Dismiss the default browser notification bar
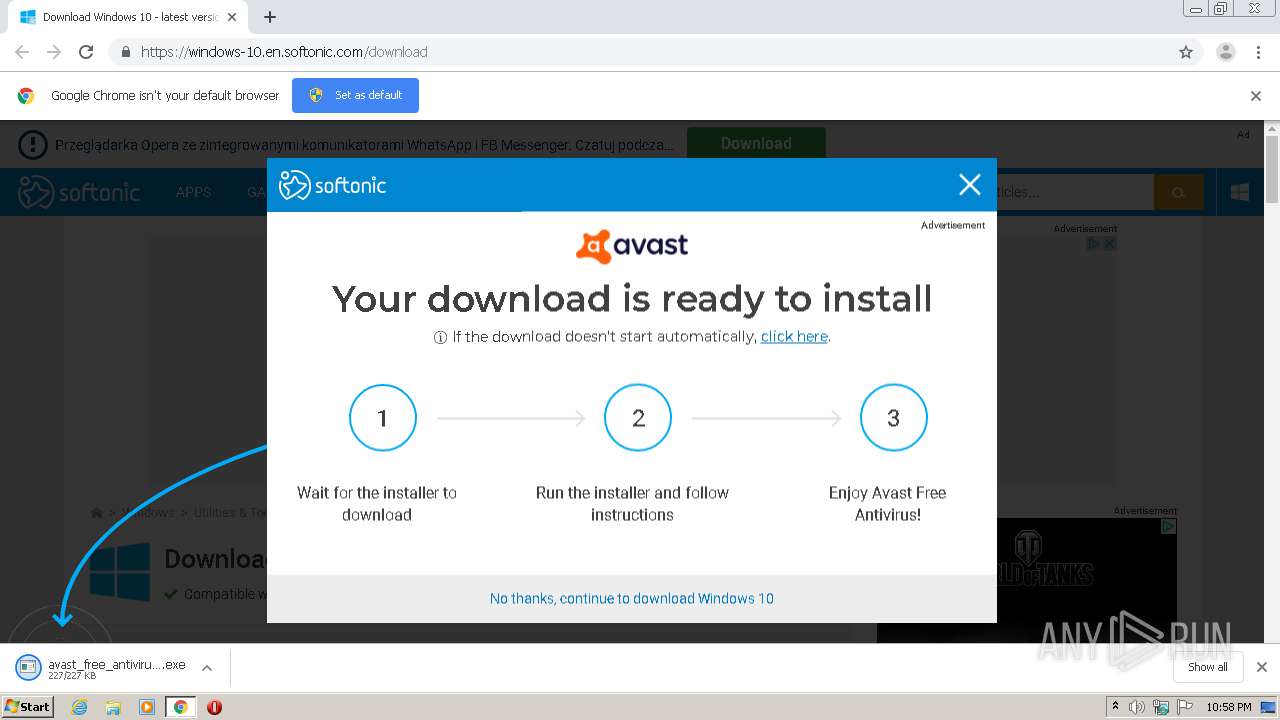Image resolution: width=1280 pixels, height=720 pixels. click(1256, 96)
